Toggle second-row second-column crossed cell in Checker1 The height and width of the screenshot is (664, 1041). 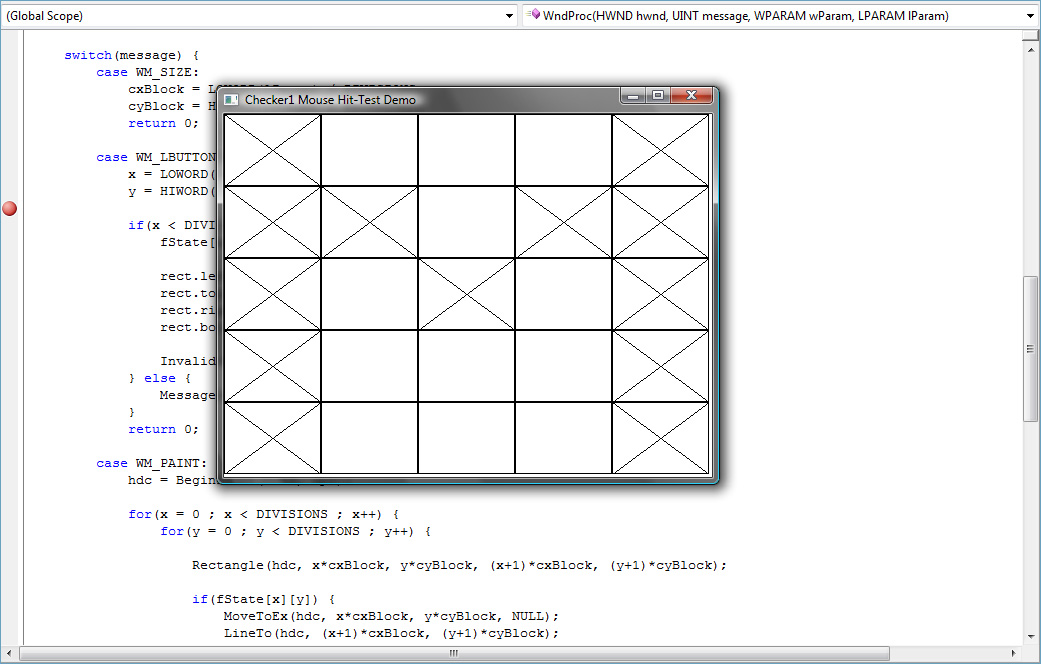pyautogui.click(x=370, y=222)
